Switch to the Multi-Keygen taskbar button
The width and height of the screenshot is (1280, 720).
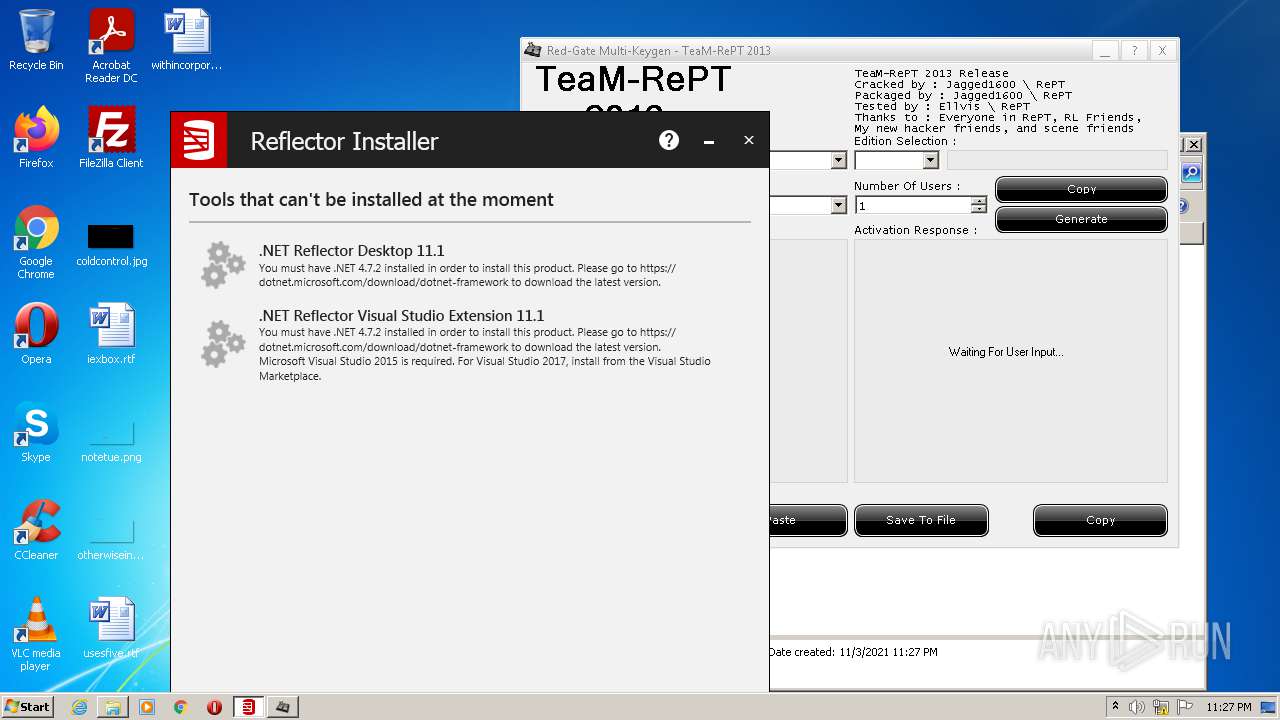(283, 707)
